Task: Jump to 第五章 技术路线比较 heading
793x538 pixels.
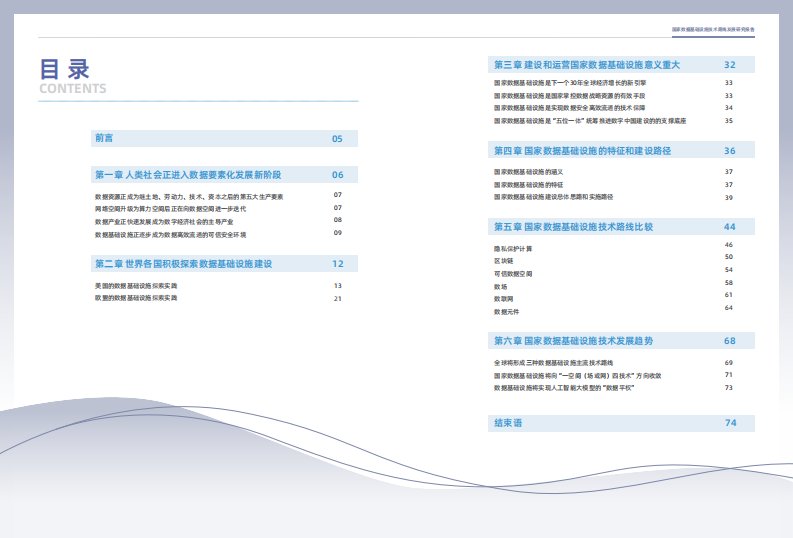Action: (x=573, y=227)
